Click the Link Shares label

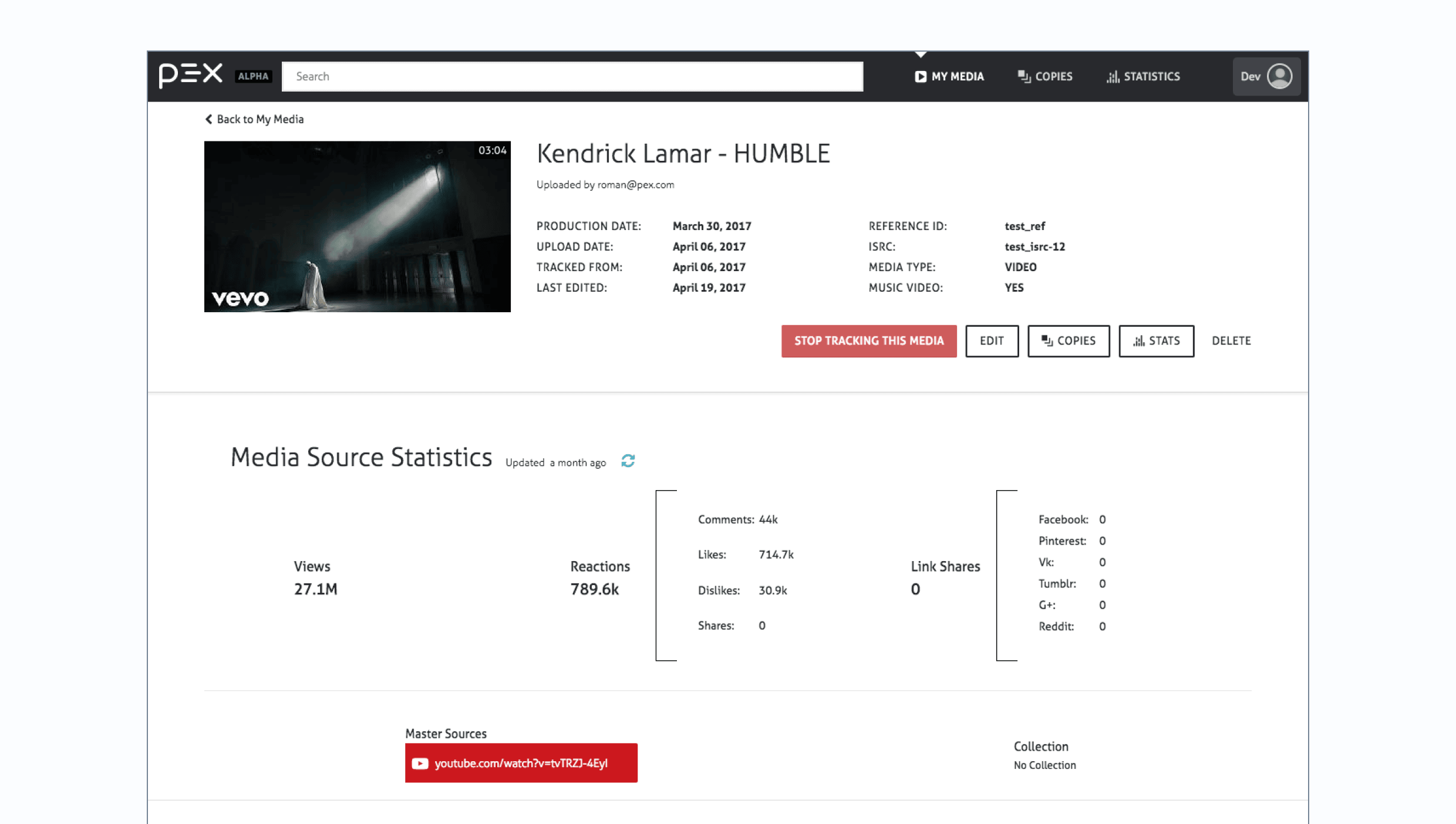[x=946, y=566]
